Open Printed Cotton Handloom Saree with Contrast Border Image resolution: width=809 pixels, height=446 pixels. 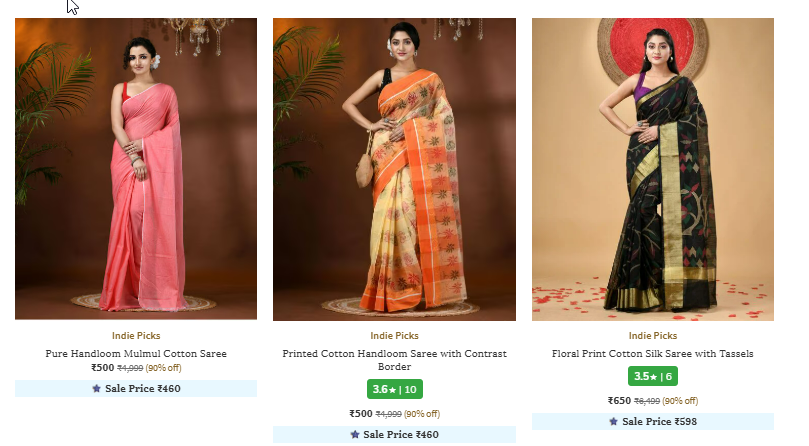[394, 360]
